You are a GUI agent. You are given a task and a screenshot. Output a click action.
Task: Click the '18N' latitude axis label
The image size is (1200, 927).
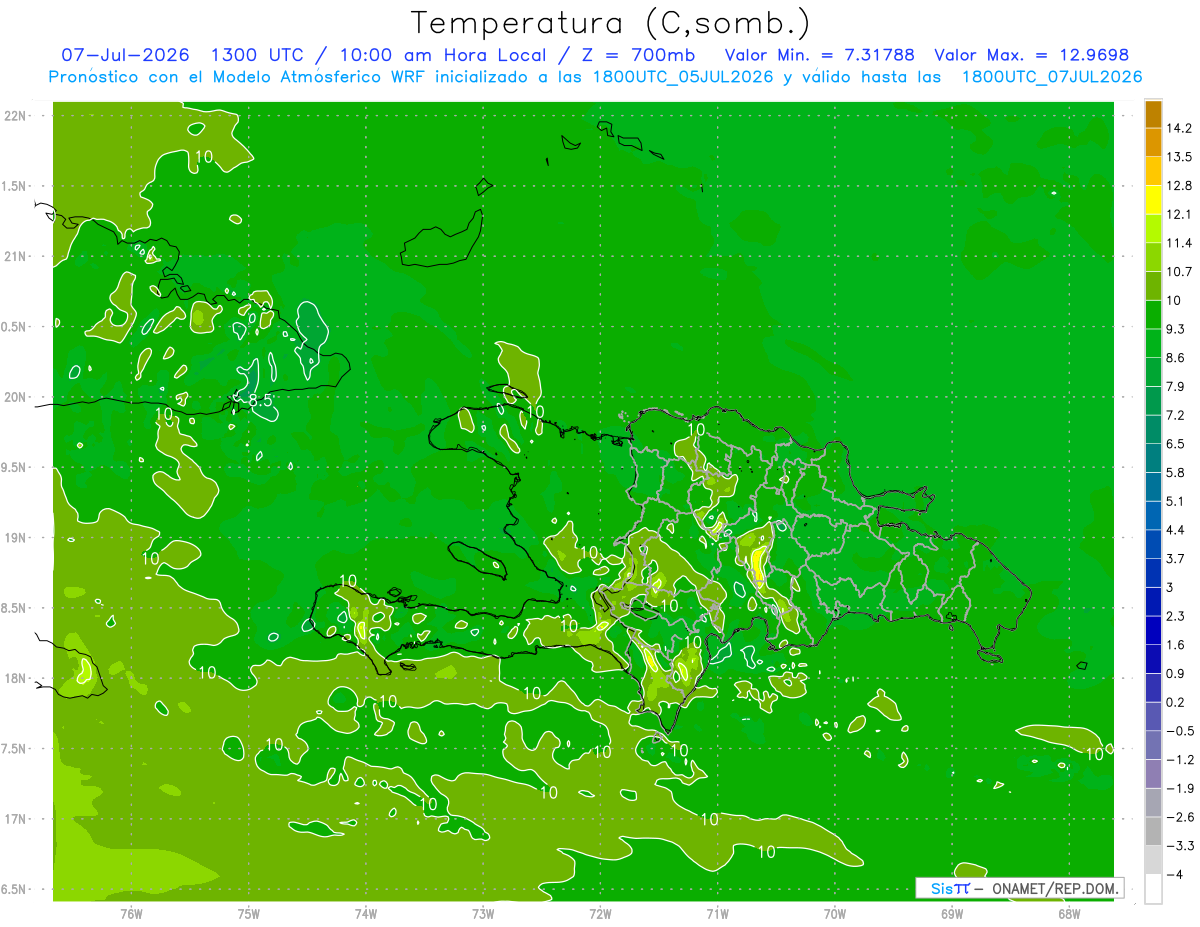click(x=15, y=679)
